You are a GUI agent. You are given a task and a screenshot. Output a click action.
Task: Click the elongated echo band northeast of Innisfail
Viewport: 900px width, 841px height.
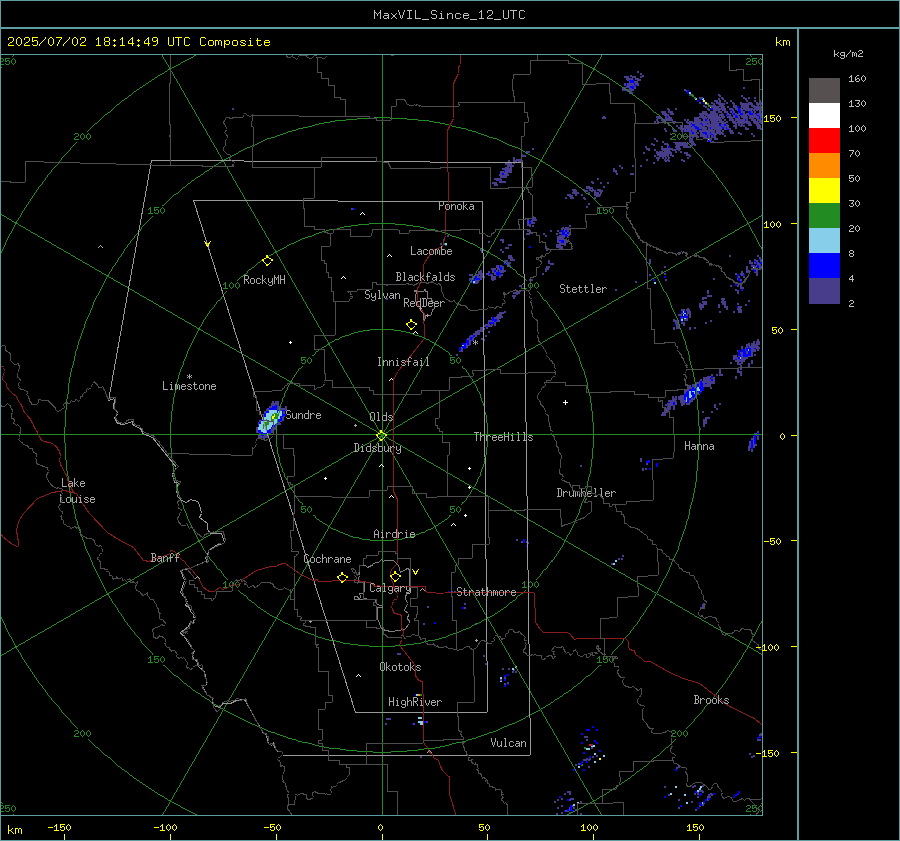tap(481, 332)
